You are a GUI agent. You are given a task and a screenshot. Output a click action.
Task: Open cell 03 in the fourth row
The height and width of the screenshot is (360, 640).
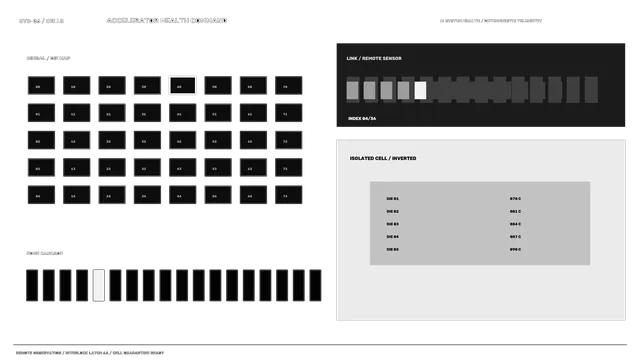41,167
